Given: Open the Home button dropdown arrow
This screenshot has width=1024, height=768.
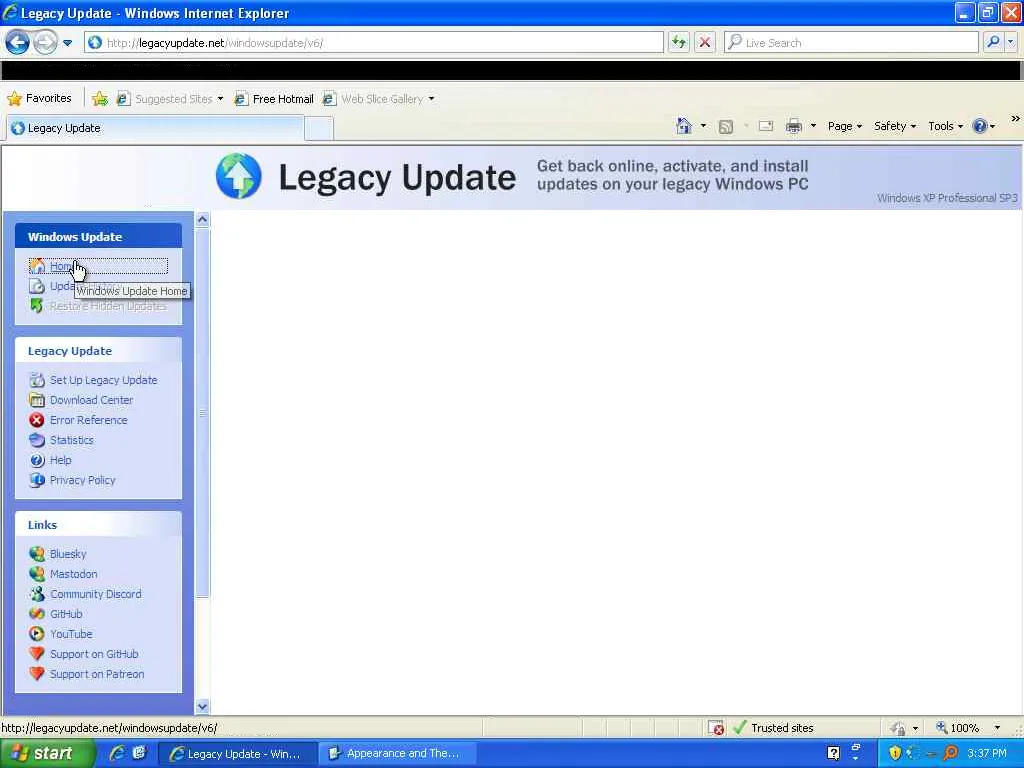Looking at the screenshot, I should (703, 126).
